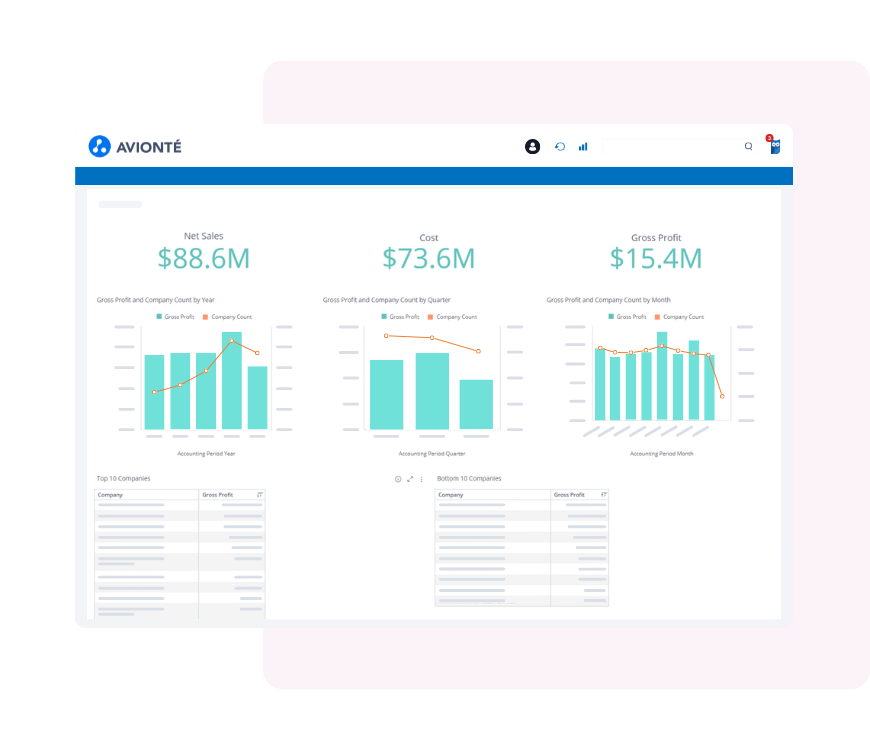
Task: Open the owl notifications icon
Action: 774,147
